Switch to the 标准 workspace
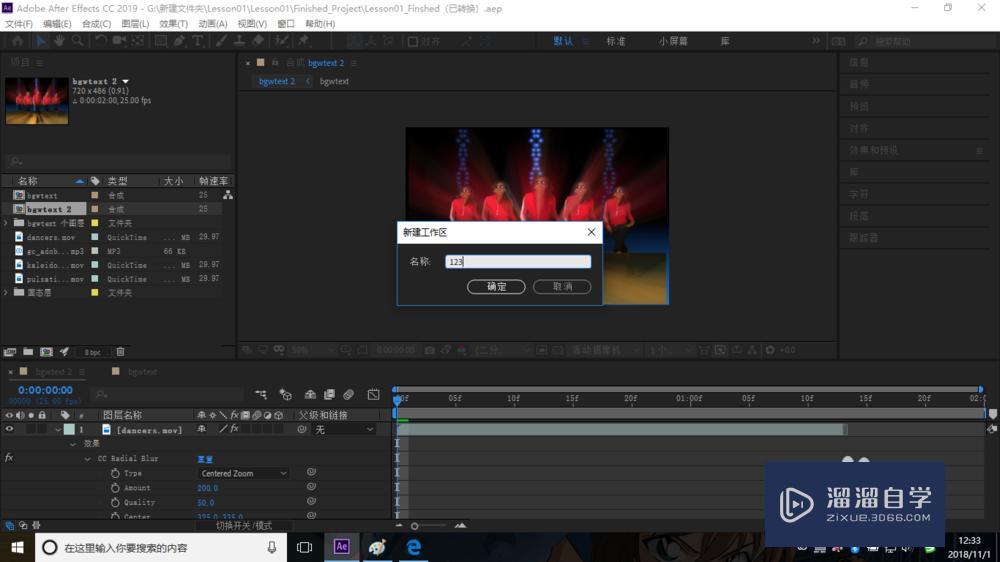Viewport: 1000px width, 562px height. point(615,41)
